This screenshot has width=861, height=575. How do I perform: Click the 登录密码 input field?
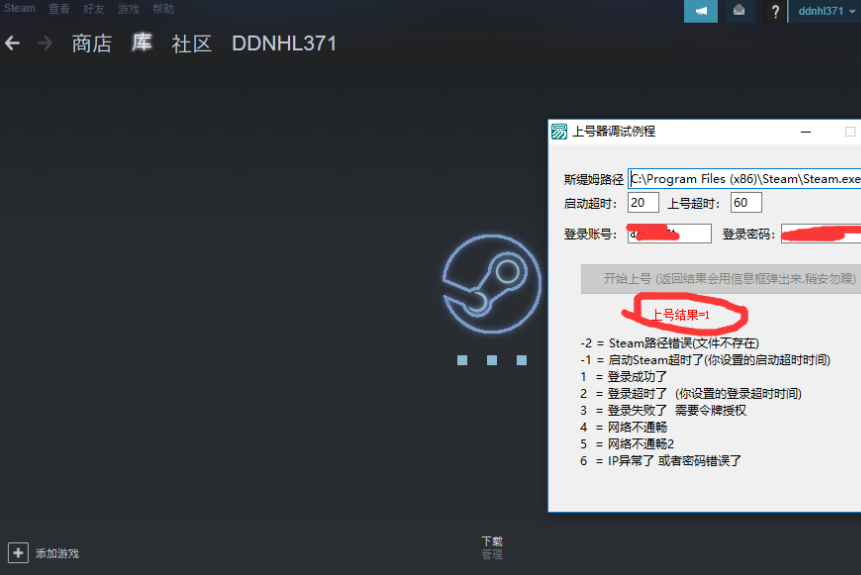[x=821, y=233]
